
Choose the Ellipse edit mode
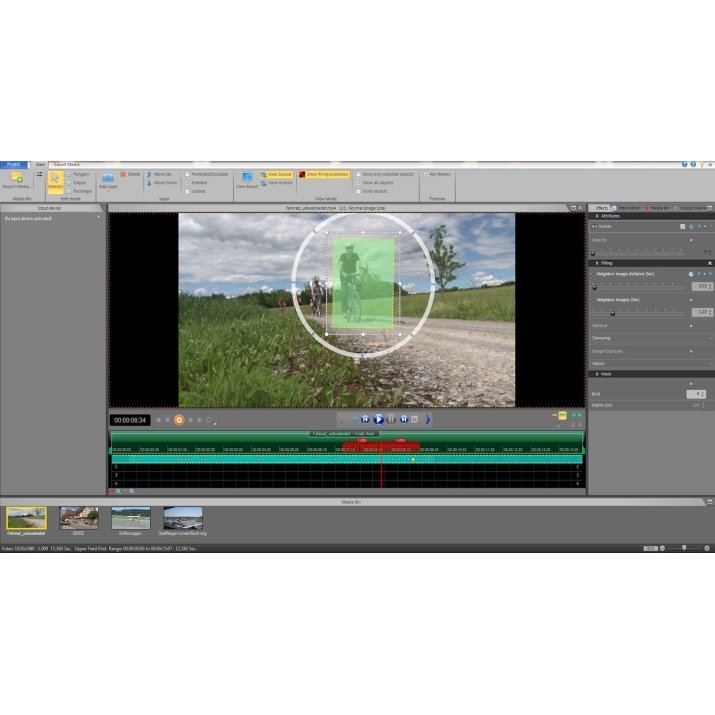pyautogui.click(x=77, y=182)
